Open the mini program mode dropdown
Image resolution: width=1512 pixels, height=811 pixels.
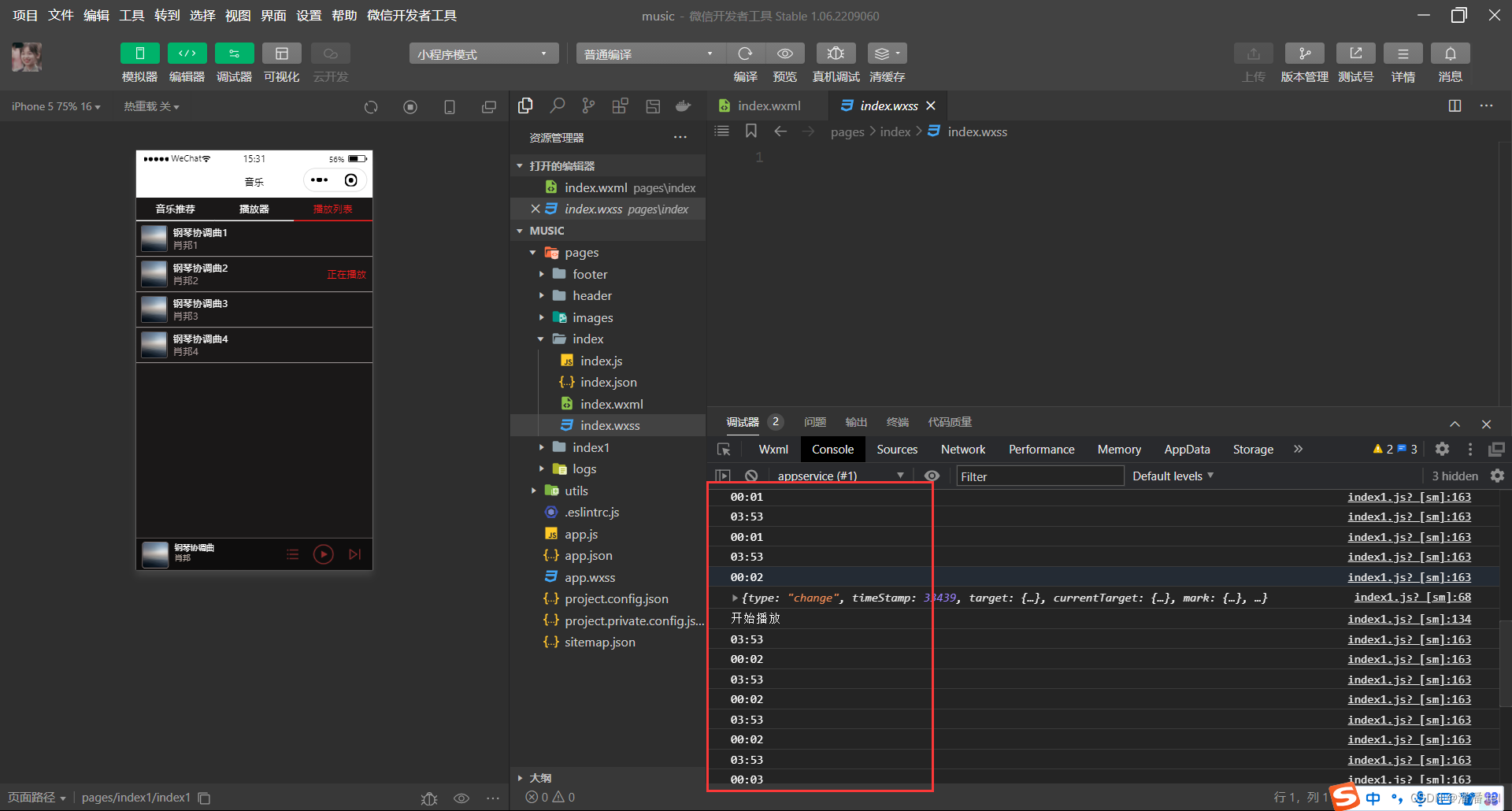[x=484, y=54]
